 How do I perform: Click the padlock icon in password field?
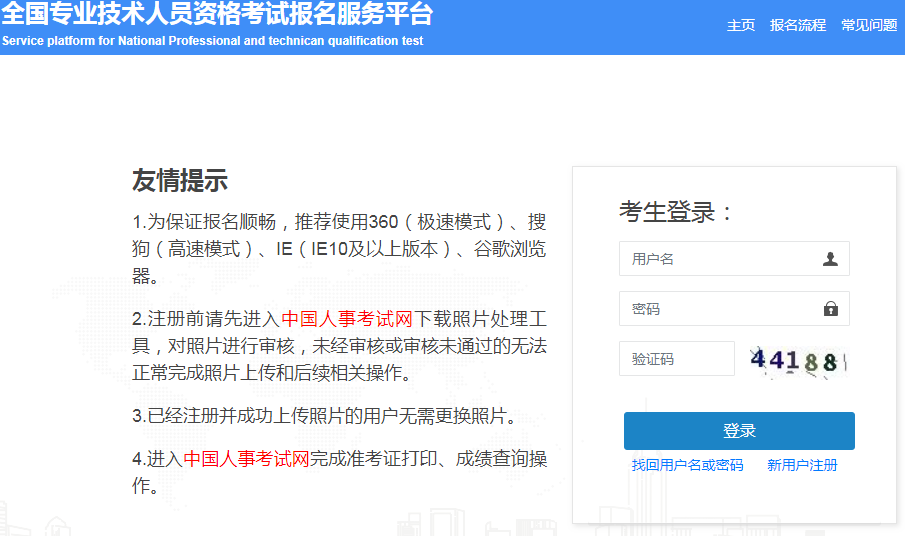point(830,309)
